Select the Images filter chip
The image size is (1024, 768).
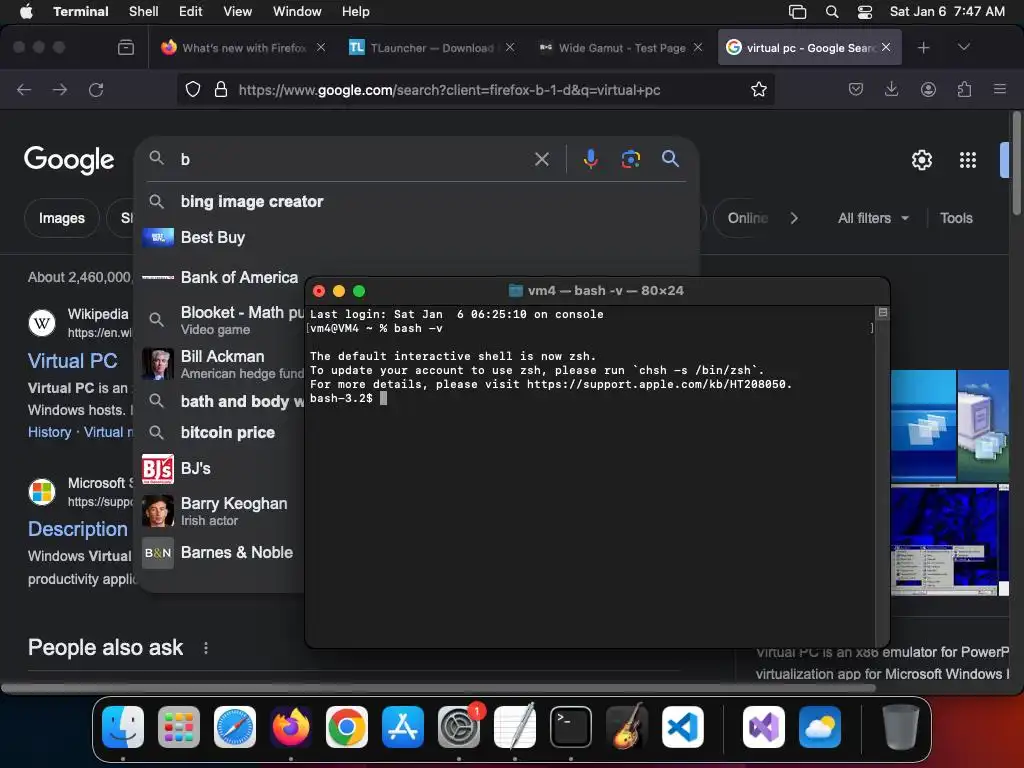[x=61, y=218]
